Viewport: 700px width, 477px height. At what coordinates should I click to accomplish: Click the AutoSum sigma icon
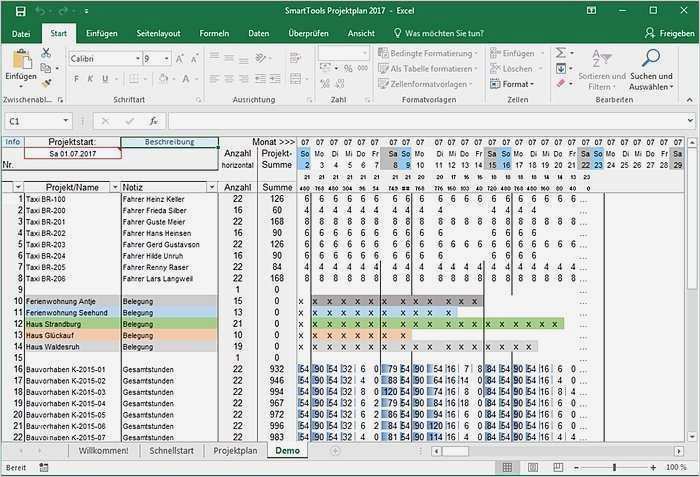pyautogui.click(x=561, y=53)
